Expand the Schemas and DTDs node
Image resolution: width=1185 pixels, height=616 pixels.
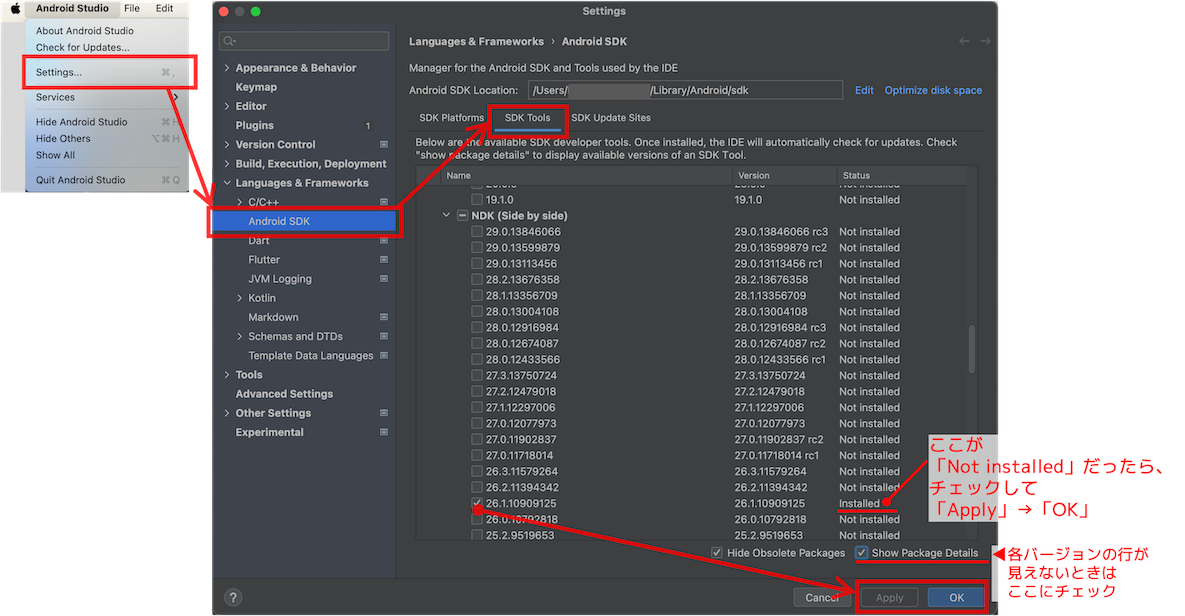click(x=240, y=336)
